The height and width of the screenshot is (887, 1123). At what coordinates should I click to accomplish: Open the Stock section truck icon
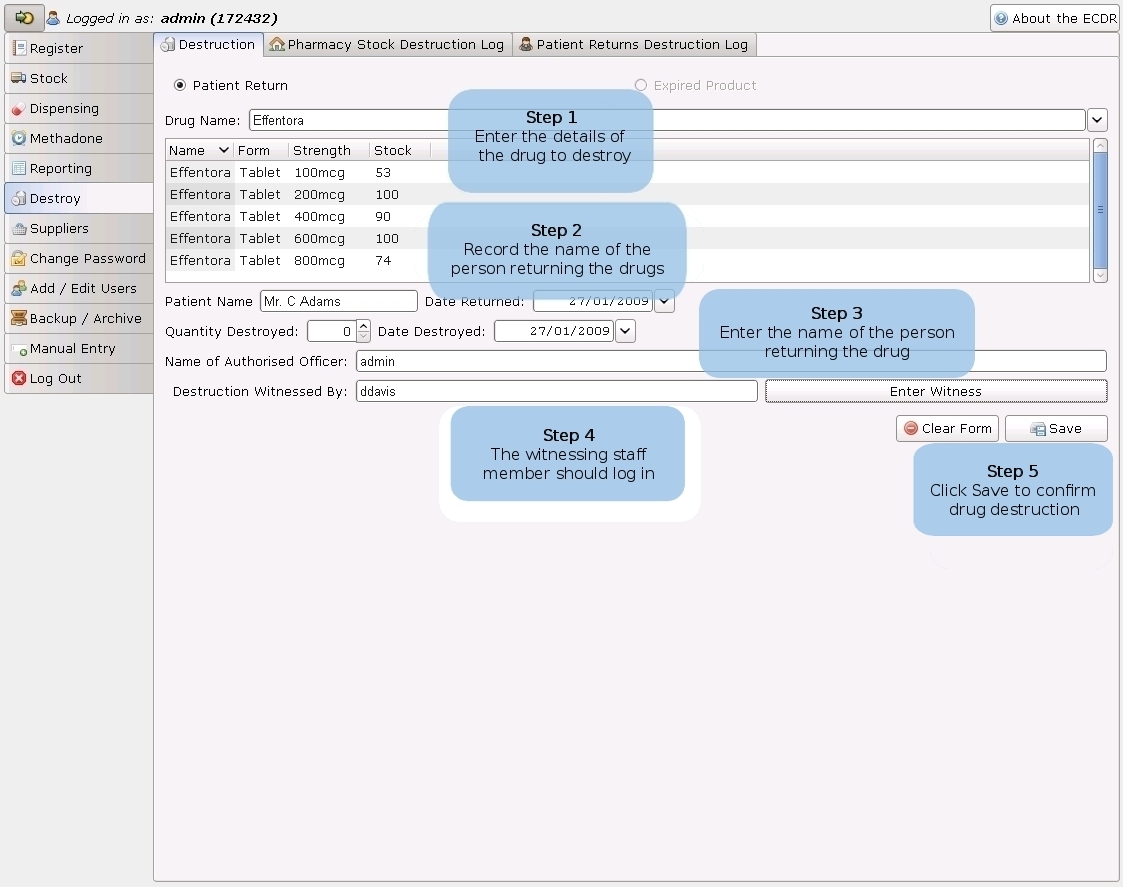click(x=19, y=78)
